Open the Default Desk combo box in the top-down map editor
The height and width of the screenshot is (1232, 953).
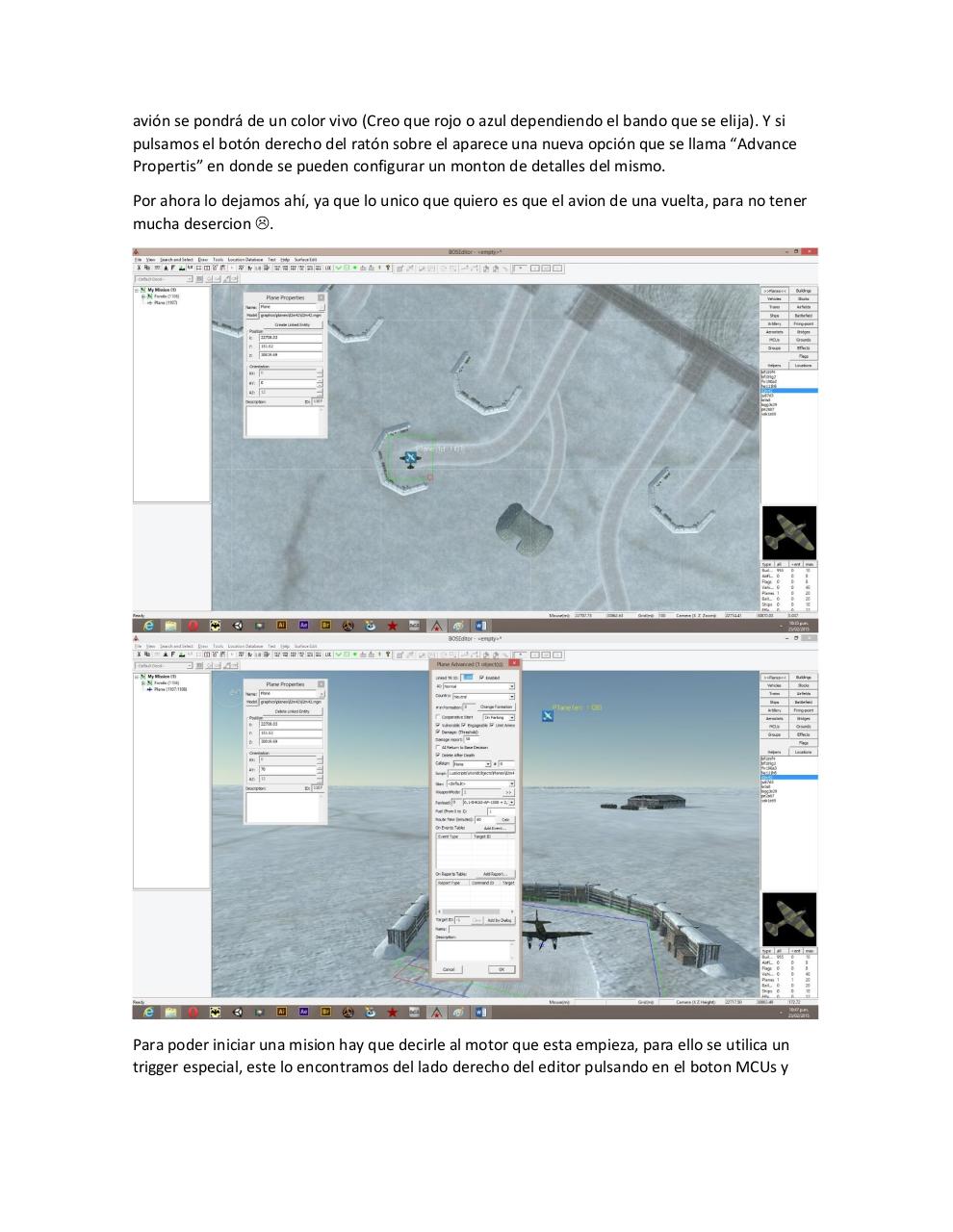click(164, 279)
